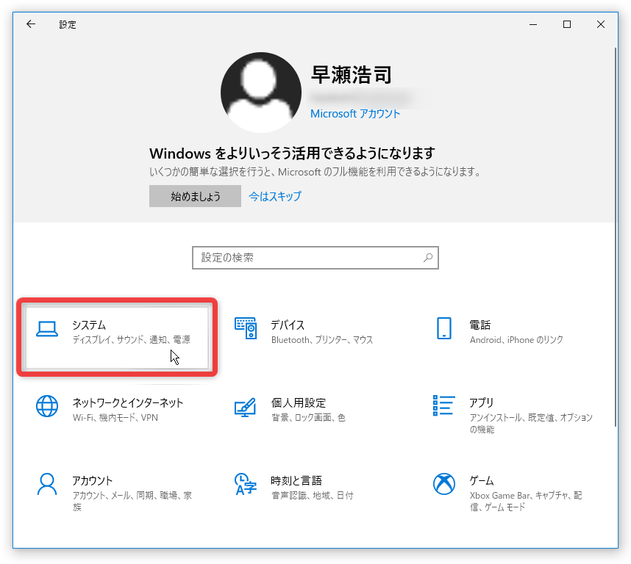Select the 時刻と言語 title
This screenshot has width=631, height=564.
coord(296,480)
